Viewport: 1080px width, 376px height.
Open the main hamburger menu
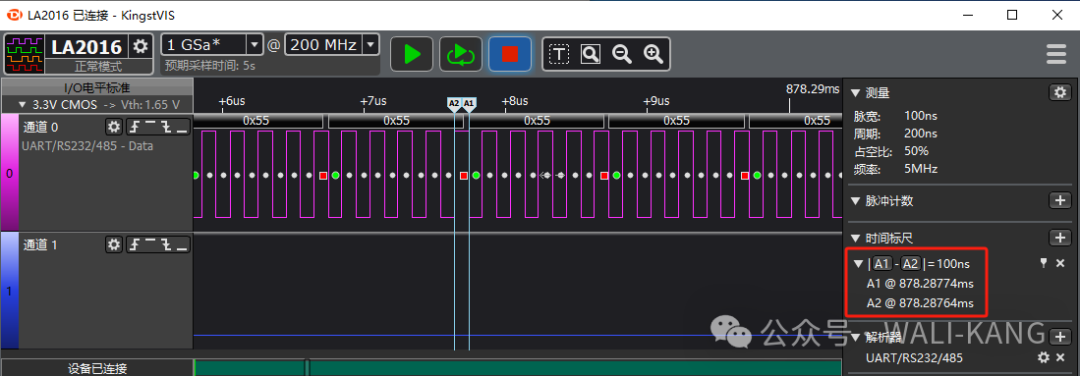tap(1056, 54)
